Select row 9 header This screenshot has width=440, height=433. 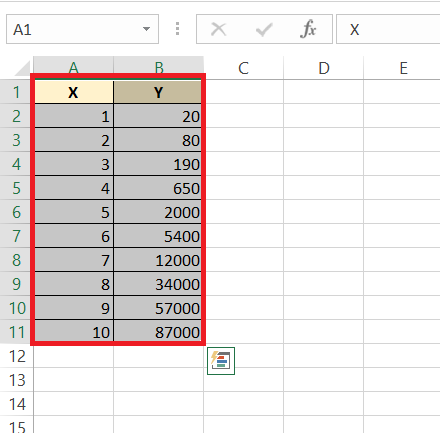(17, 284)
